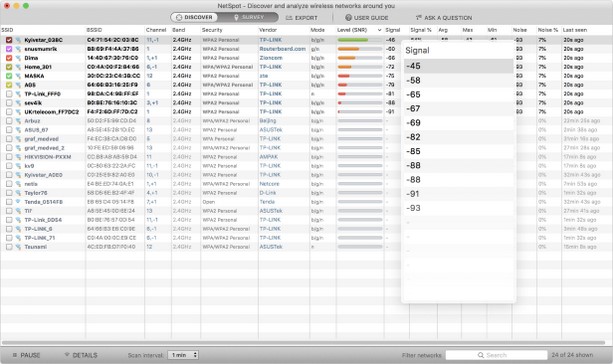Click the Wi-Fi icon beside ASUS_67
The image size is (613, 364).
coord(18,130)
